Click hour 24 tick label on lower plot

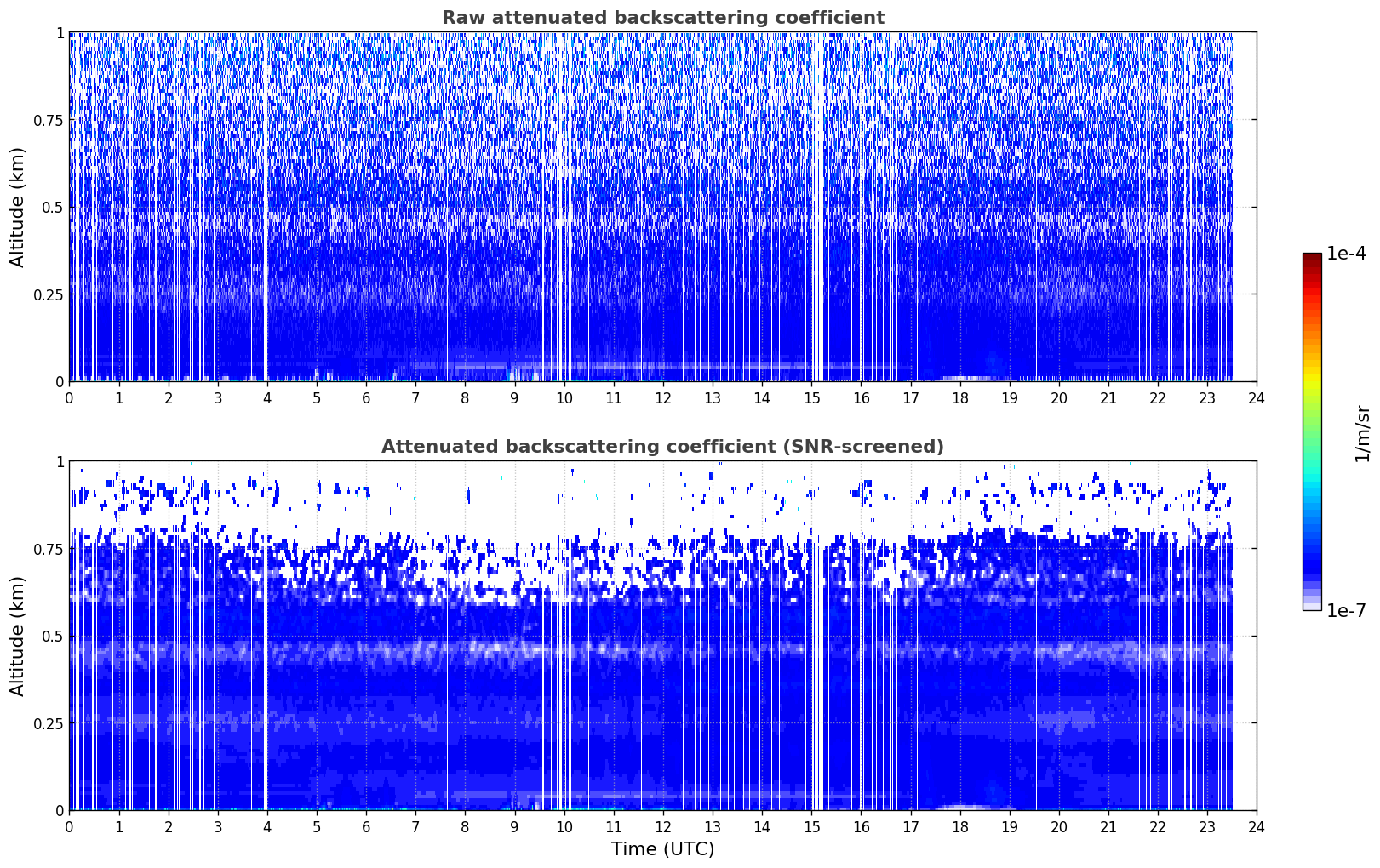pos(1256,827)
